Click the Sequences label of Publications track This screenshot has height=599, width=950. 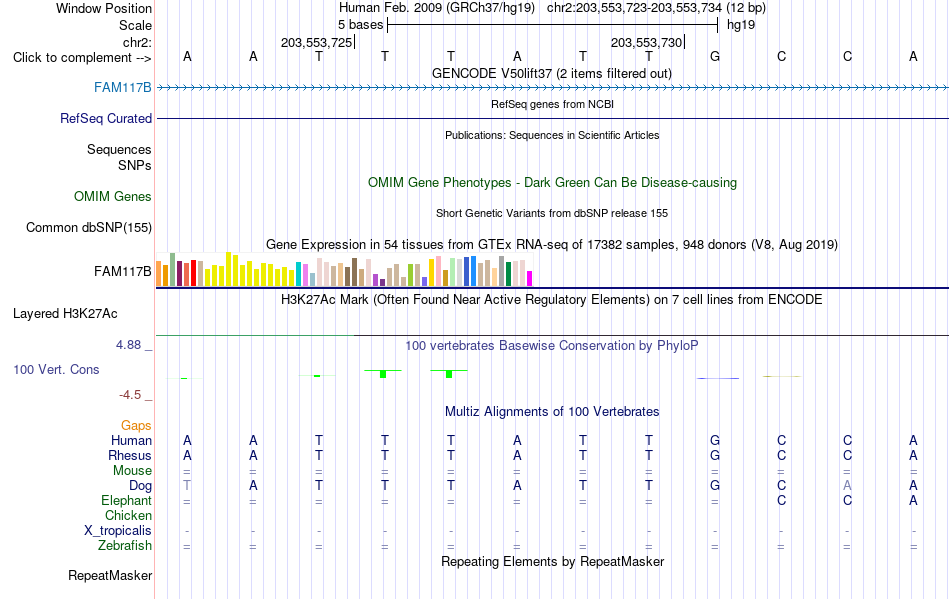coord(119,150)
